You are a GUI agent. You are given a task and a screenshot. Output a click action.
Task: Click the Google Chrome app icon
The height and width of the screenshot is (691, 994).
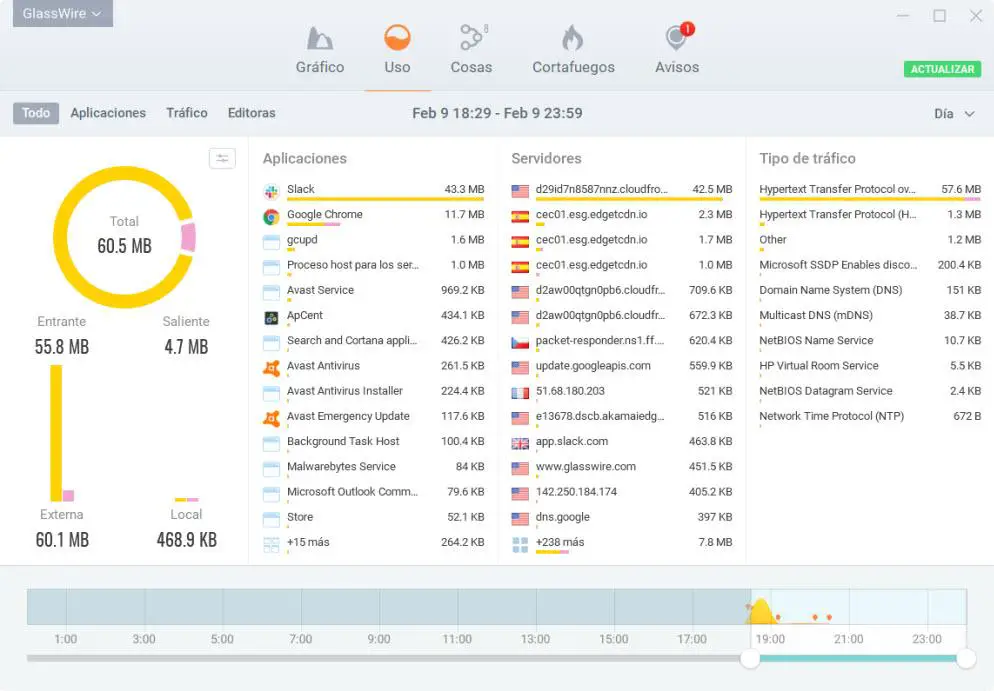[x=271, y=217]
